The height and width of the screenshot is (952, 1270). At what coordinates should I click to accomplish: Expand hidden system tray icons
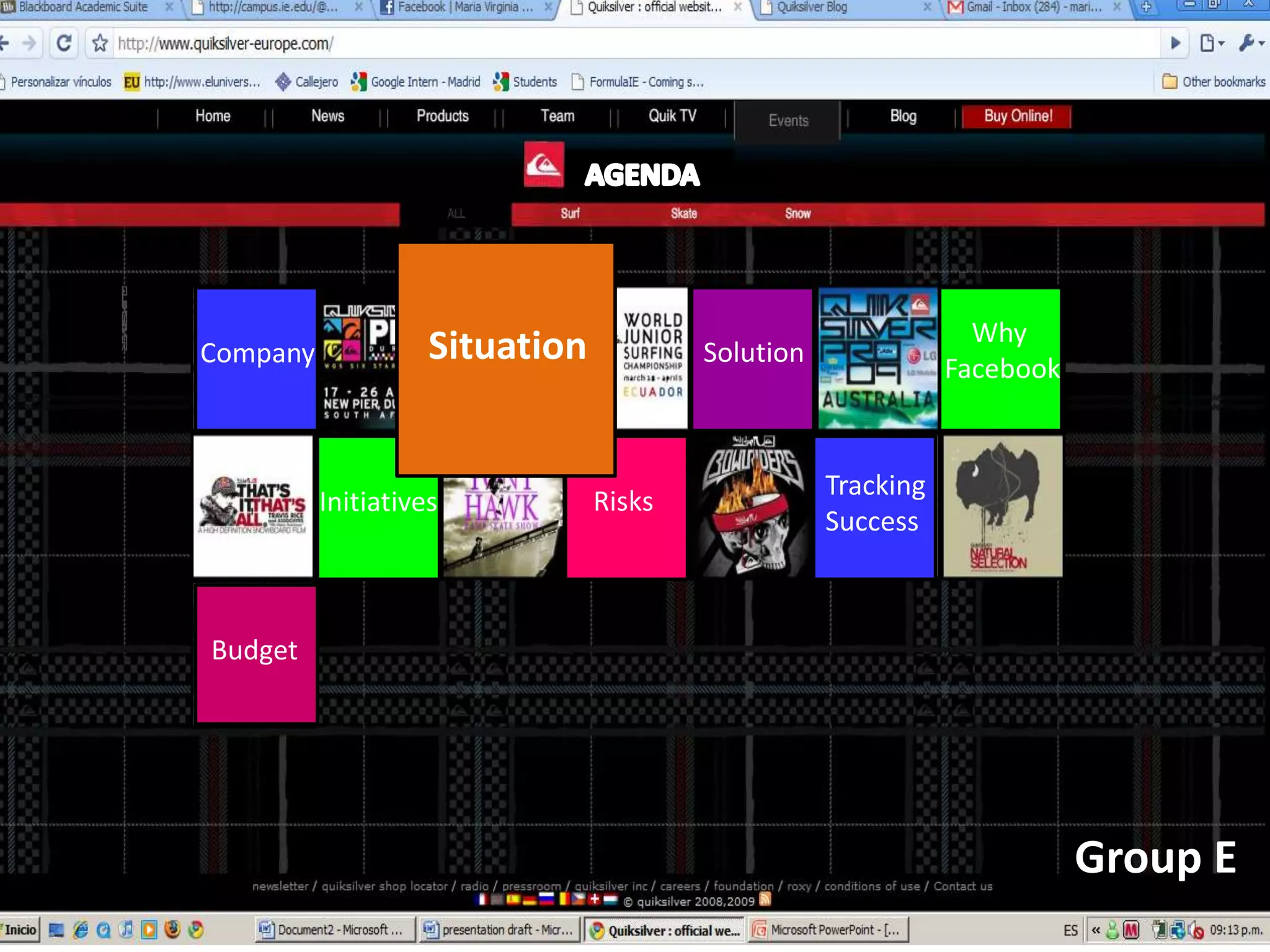[x=1096, y=930]
